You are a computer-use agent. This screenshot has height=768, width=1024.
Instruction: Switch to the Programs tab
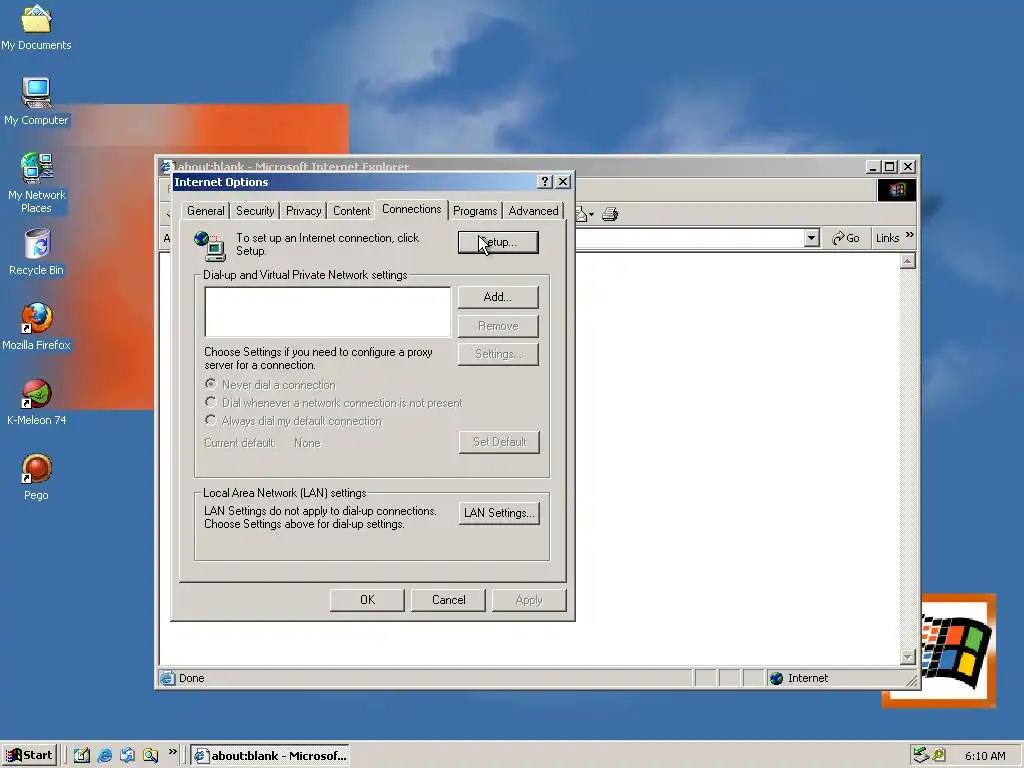[475, 210]
